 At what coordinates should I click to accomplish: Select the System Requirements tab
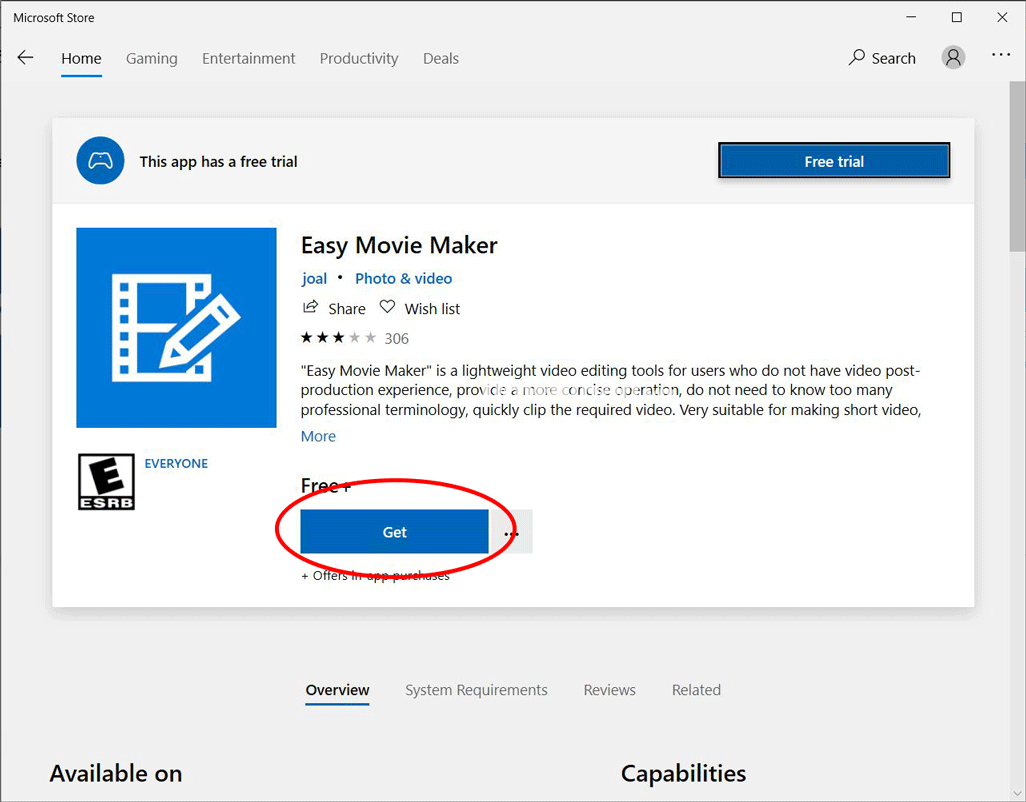click(476, 690)
